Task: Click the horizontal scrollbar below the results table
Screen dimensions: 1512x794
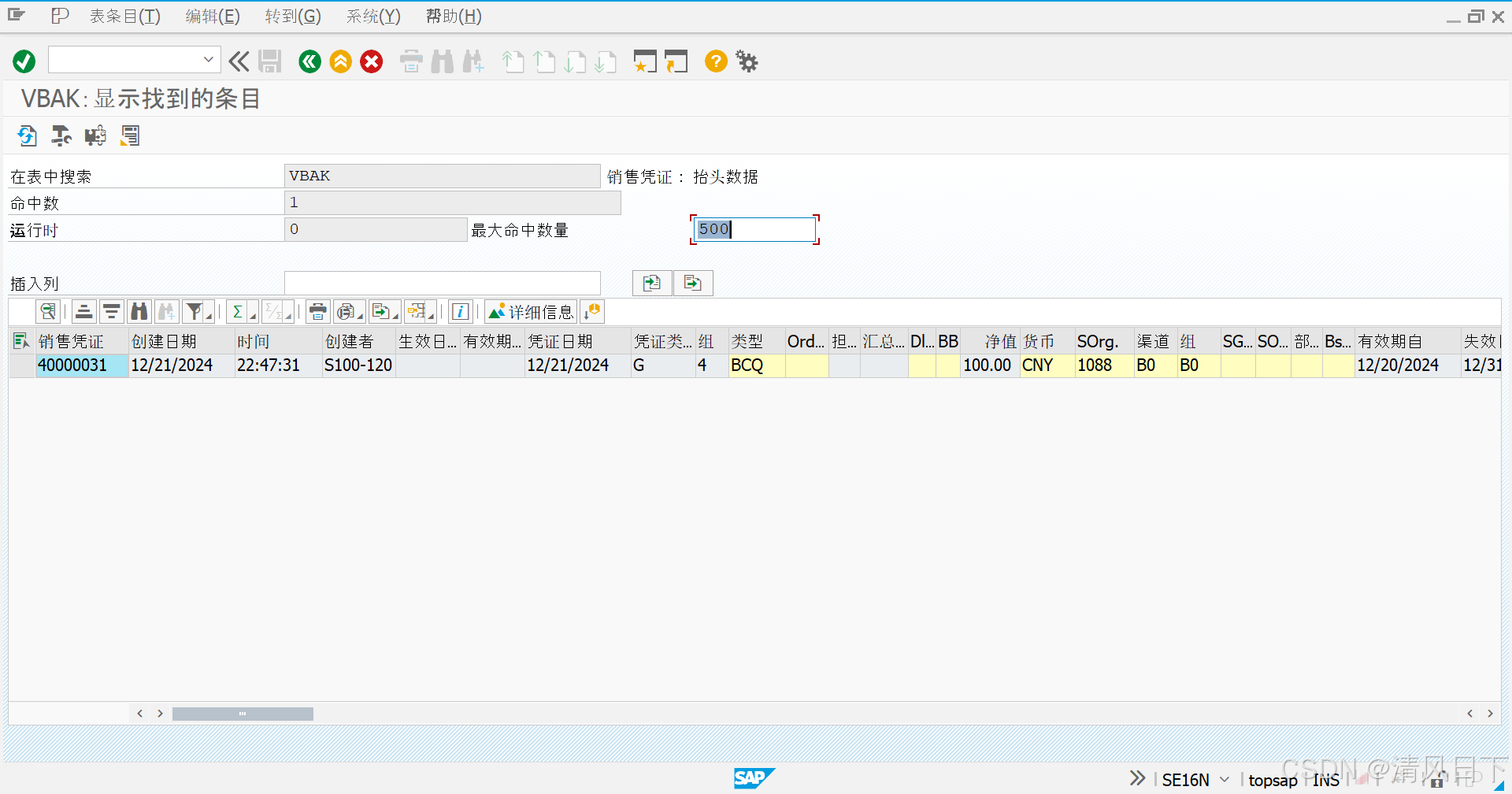Action: pos(242,713)
